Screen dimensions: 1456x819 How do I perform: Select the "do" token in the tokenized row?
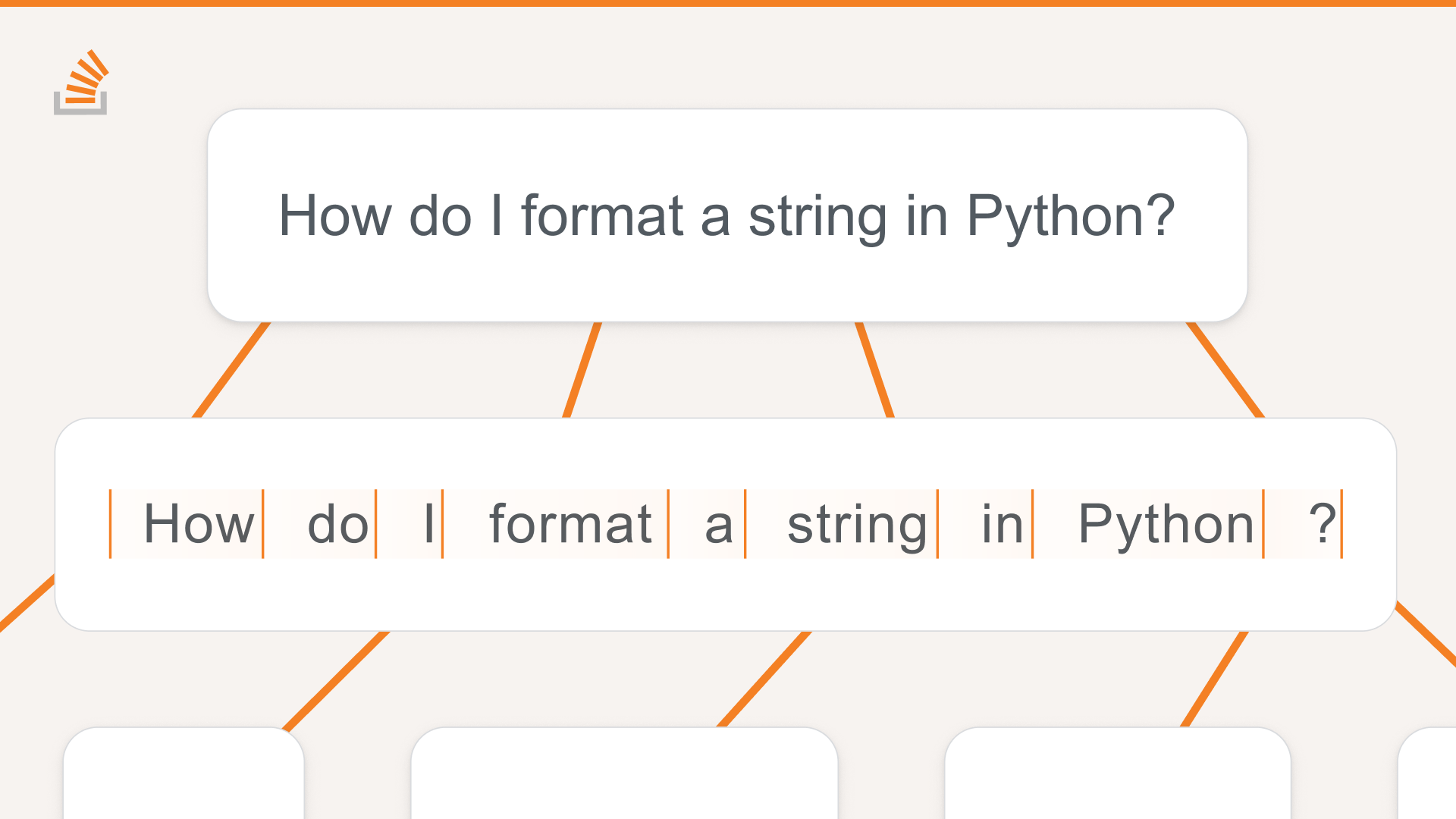[x=337, y=524]
